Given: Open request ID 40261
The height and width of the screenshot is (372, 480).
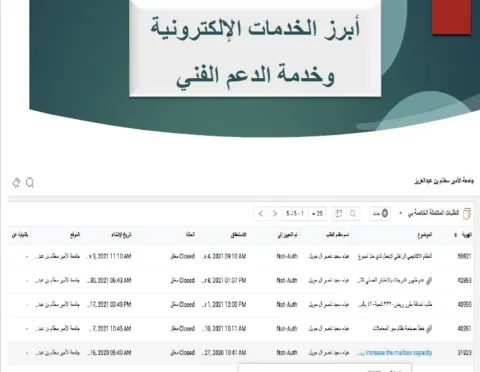Looking at the screenshot, I should tap(465, 329).
